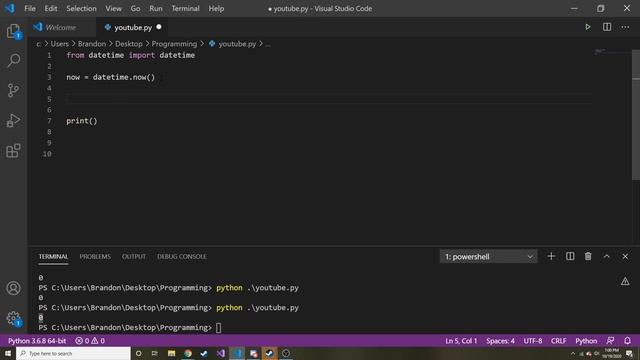Select Python 3.6.8 64-bit interpreter status
Screen dimensions: 640x360
[37, 340]
